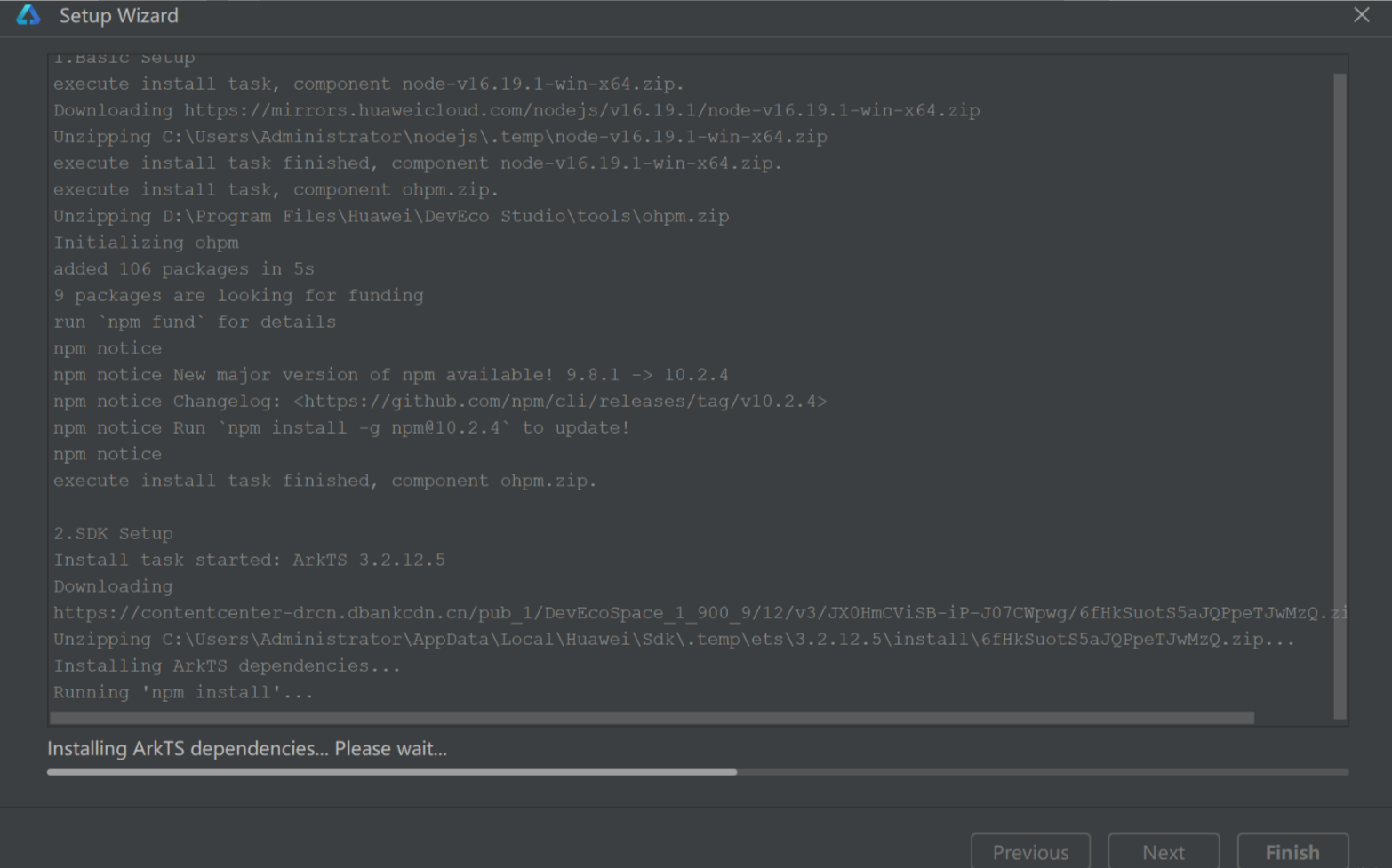Viewport: 1392px width, 868px height.
Task: Select the "run `npm fund` for details" line
Action: 195,322
